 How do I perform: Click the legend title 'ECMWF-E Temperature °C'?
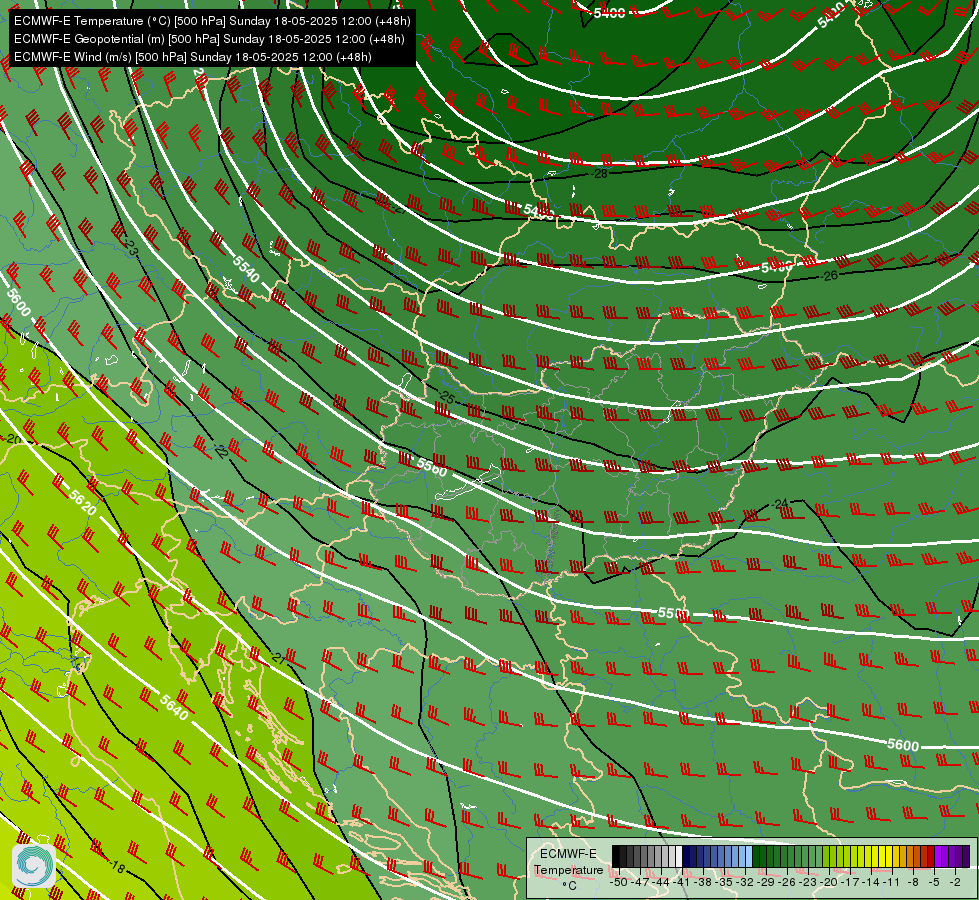(x=569, y=869)
